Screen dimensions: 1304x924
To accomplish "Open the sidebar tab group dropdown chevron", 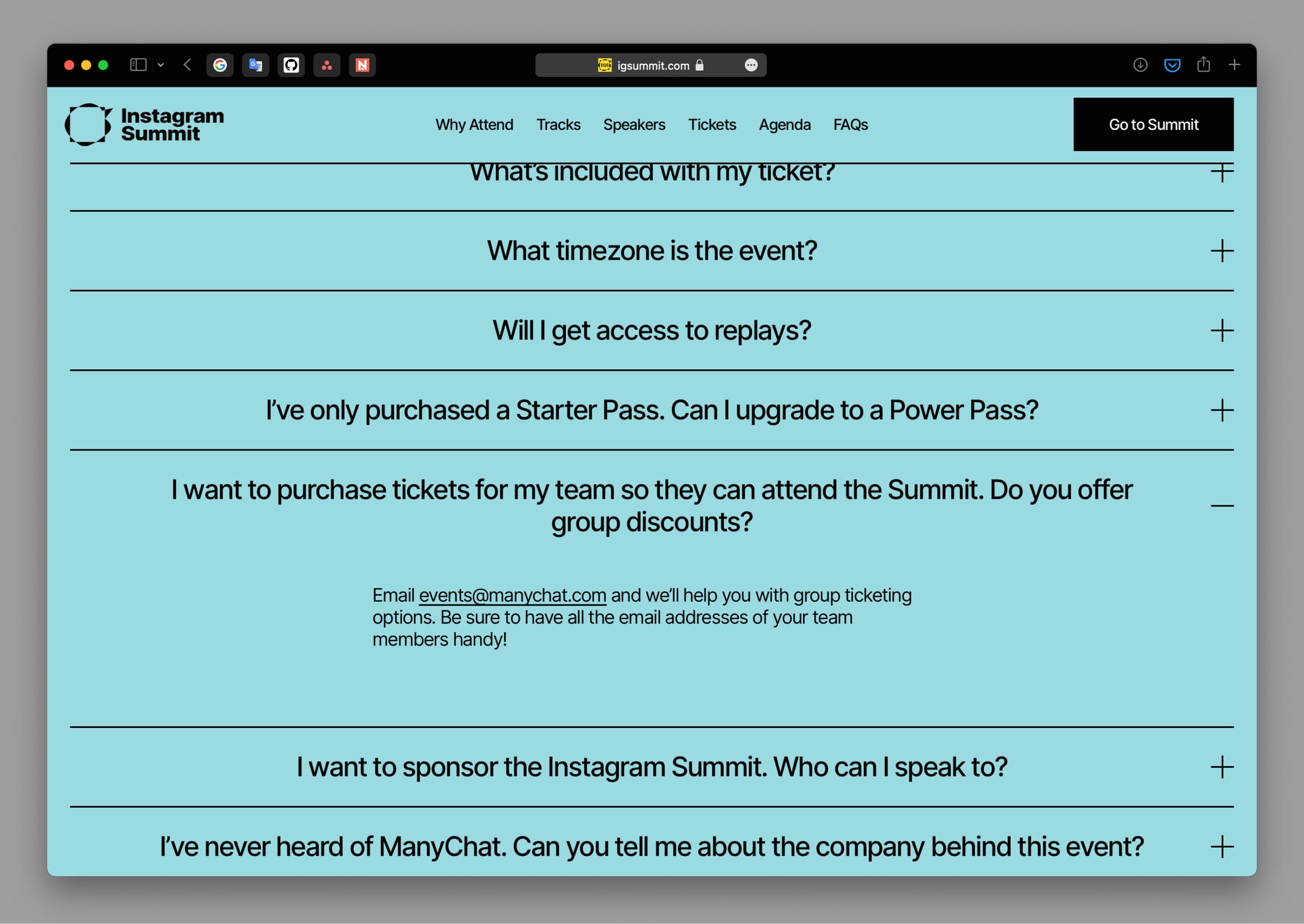I will 161,65.
